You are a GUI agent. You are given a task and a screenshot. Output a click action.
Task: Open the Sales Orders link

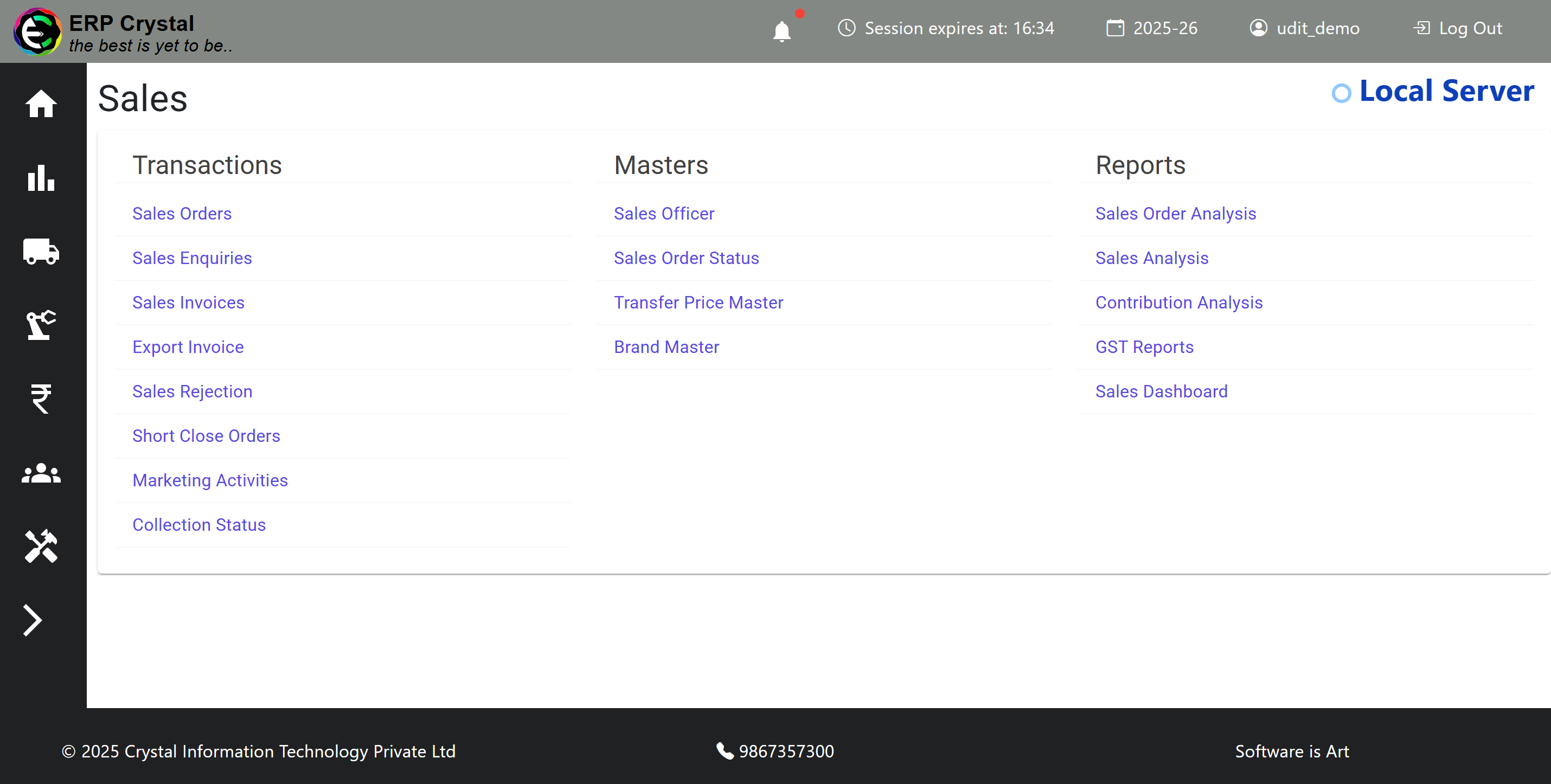pyautogui.click(x=182, y=214)
